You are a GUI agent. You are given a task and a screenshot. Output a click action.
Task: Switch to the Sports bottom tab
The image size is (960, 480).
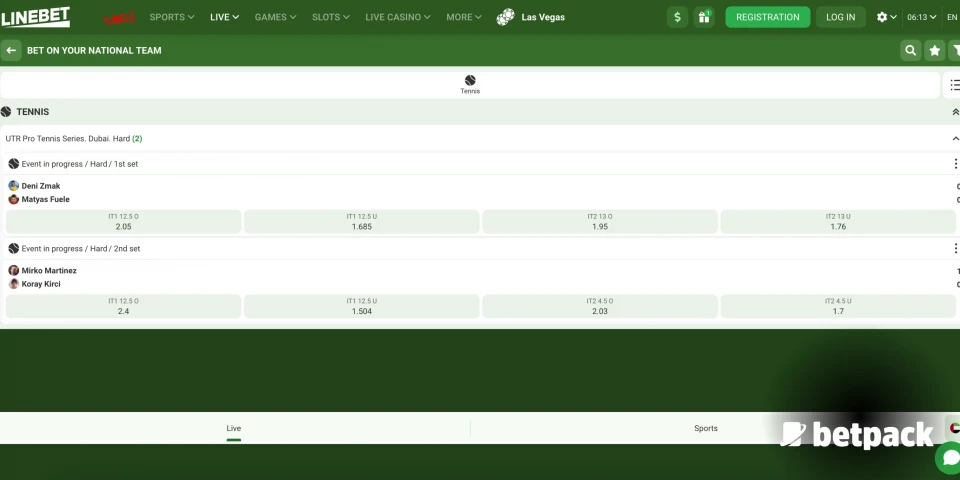(x=705, y=428)
